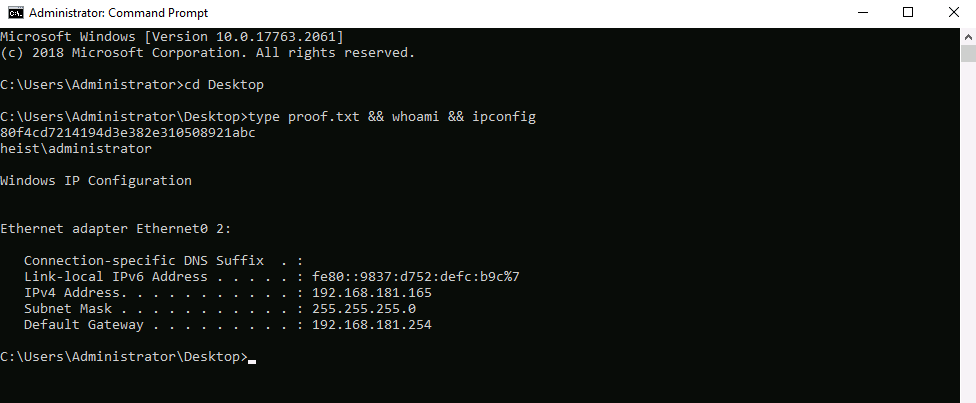This screenshot has height=403, width=976.
Task: Click the heist\administrator whoami output
Action: point(76,149)
